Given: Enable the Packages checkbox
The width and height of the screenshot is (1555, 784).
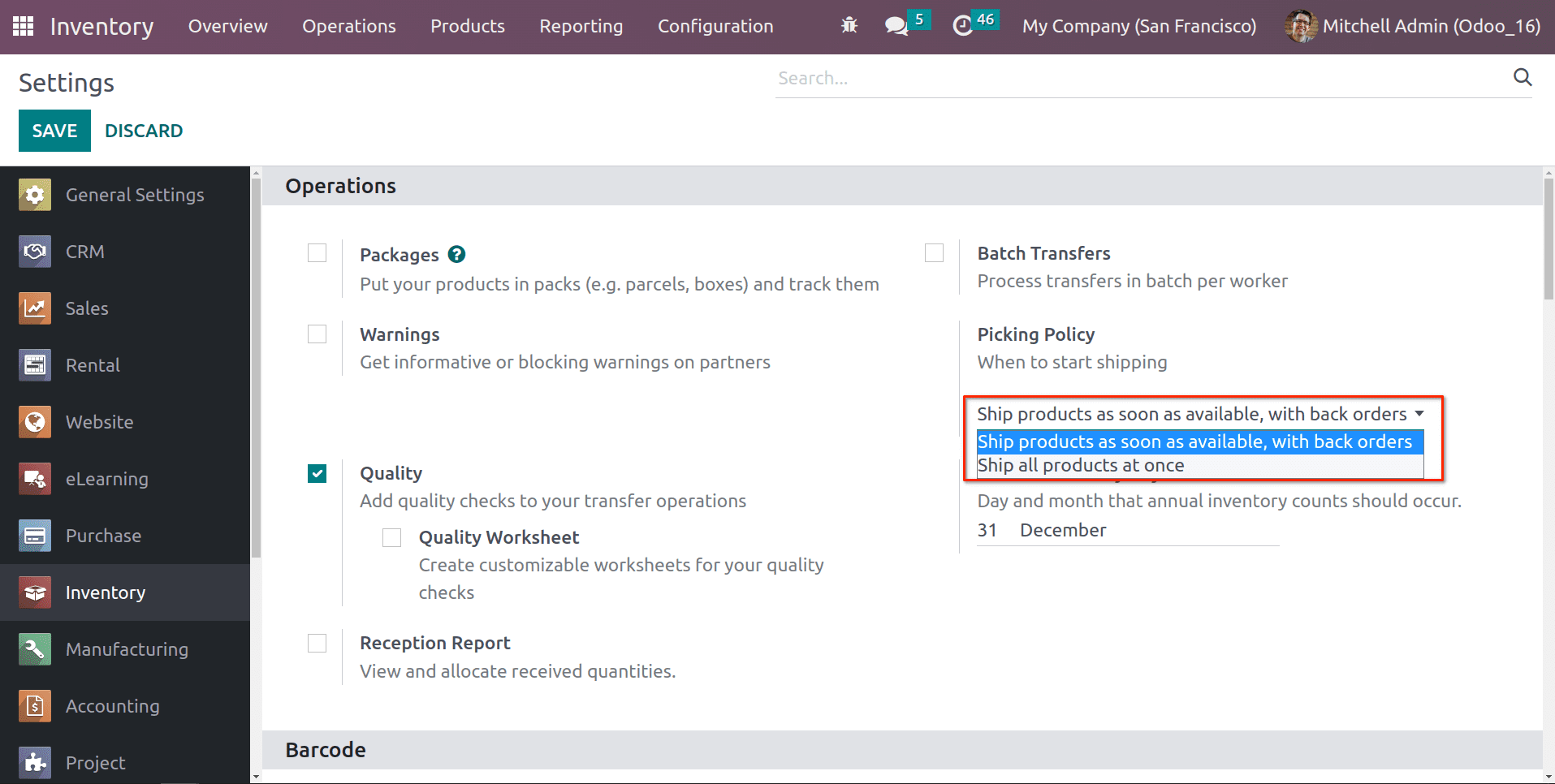Looking at the screenshot, I should coord(317,253).
